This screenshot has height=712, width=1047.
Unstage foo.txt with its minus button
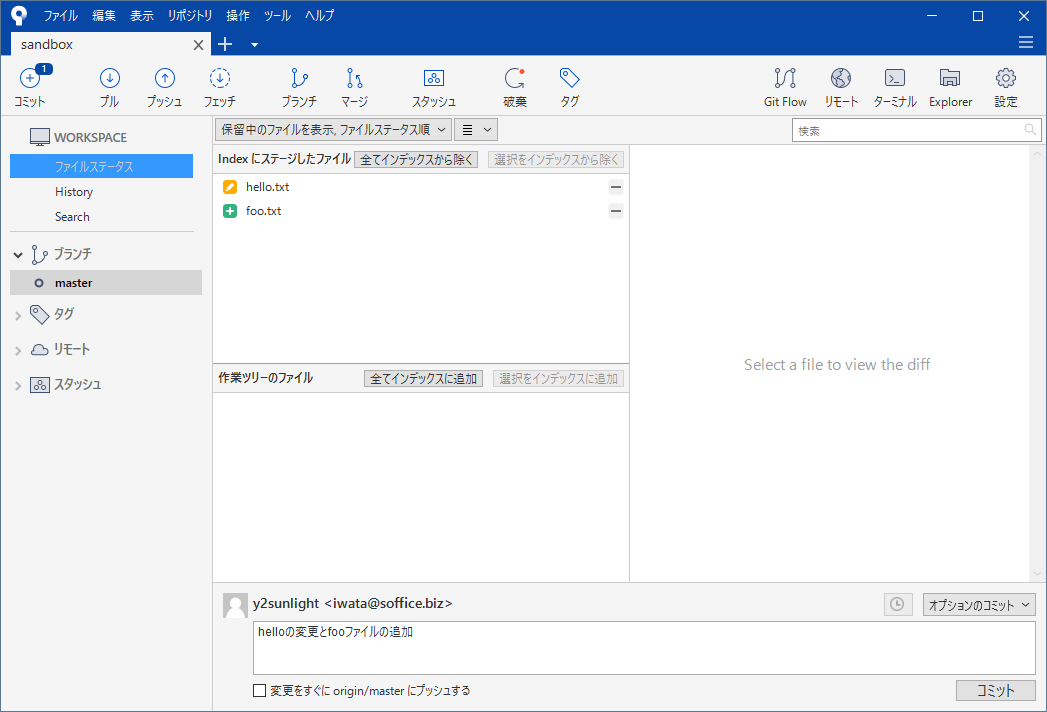tap(616, 211)
